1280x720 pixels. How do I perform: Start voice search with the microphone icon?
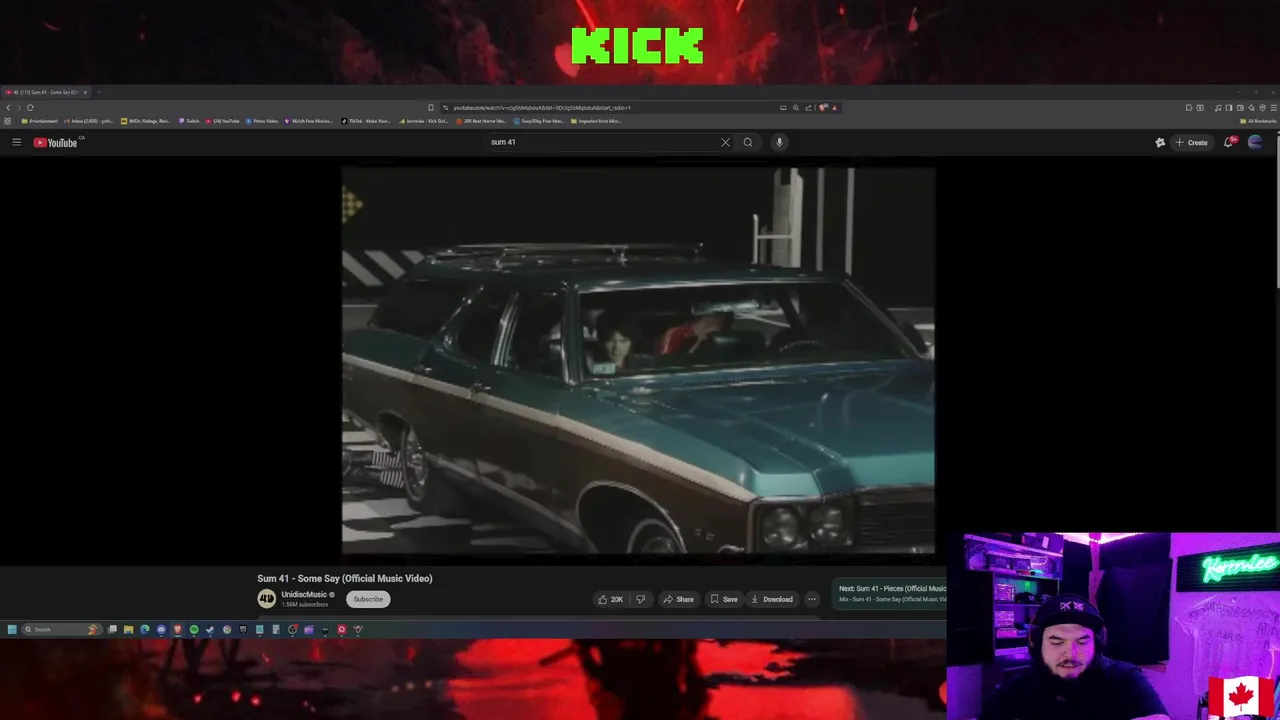coord(779,142)
